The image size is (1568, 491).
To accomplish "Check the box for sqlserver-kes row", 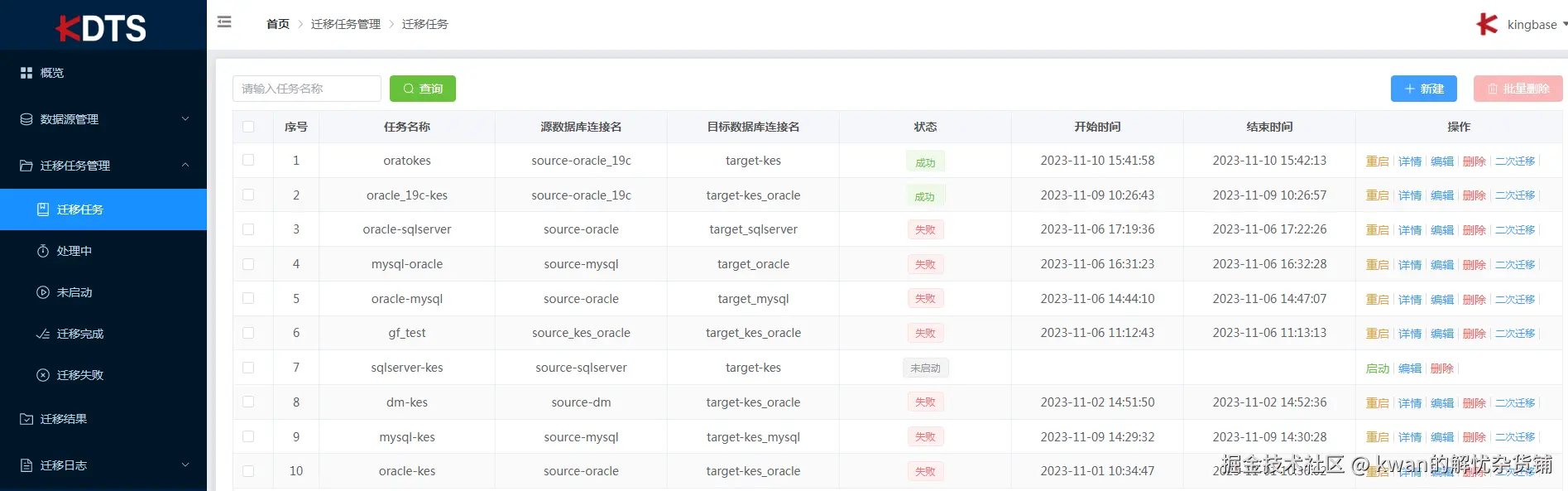I will click(x=248, y=368).
